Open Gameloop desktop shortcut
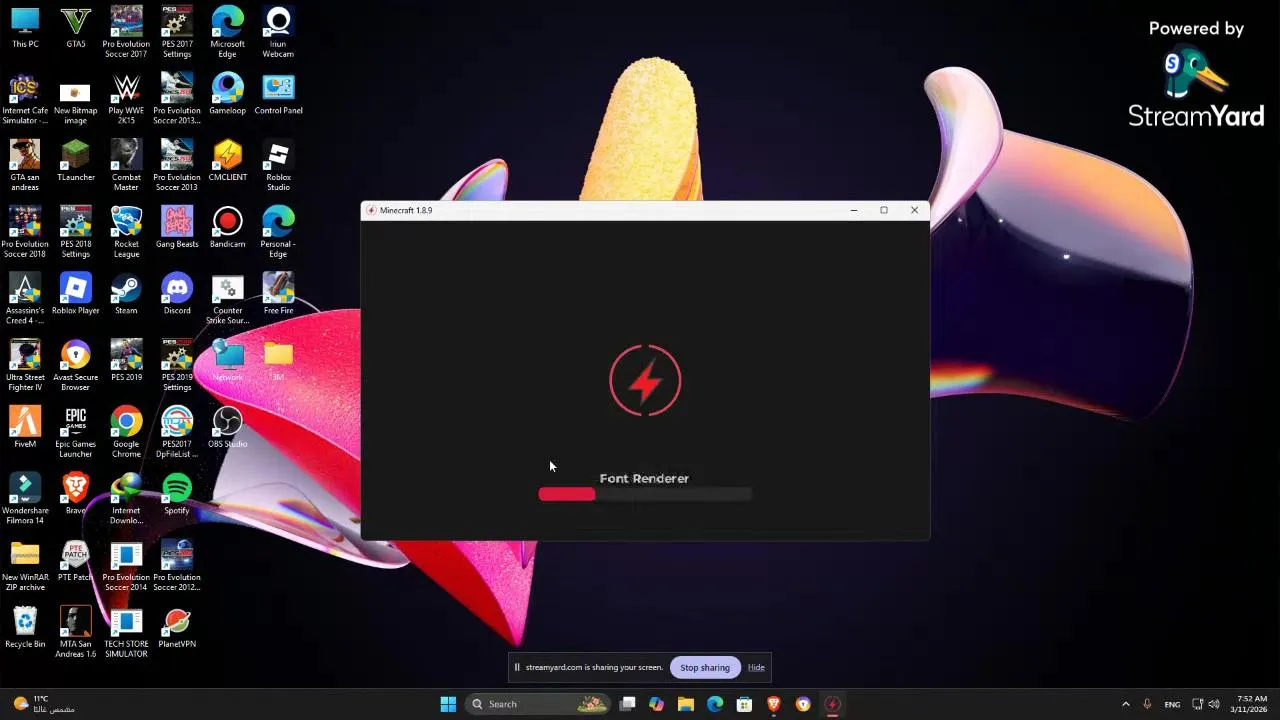 228,94
